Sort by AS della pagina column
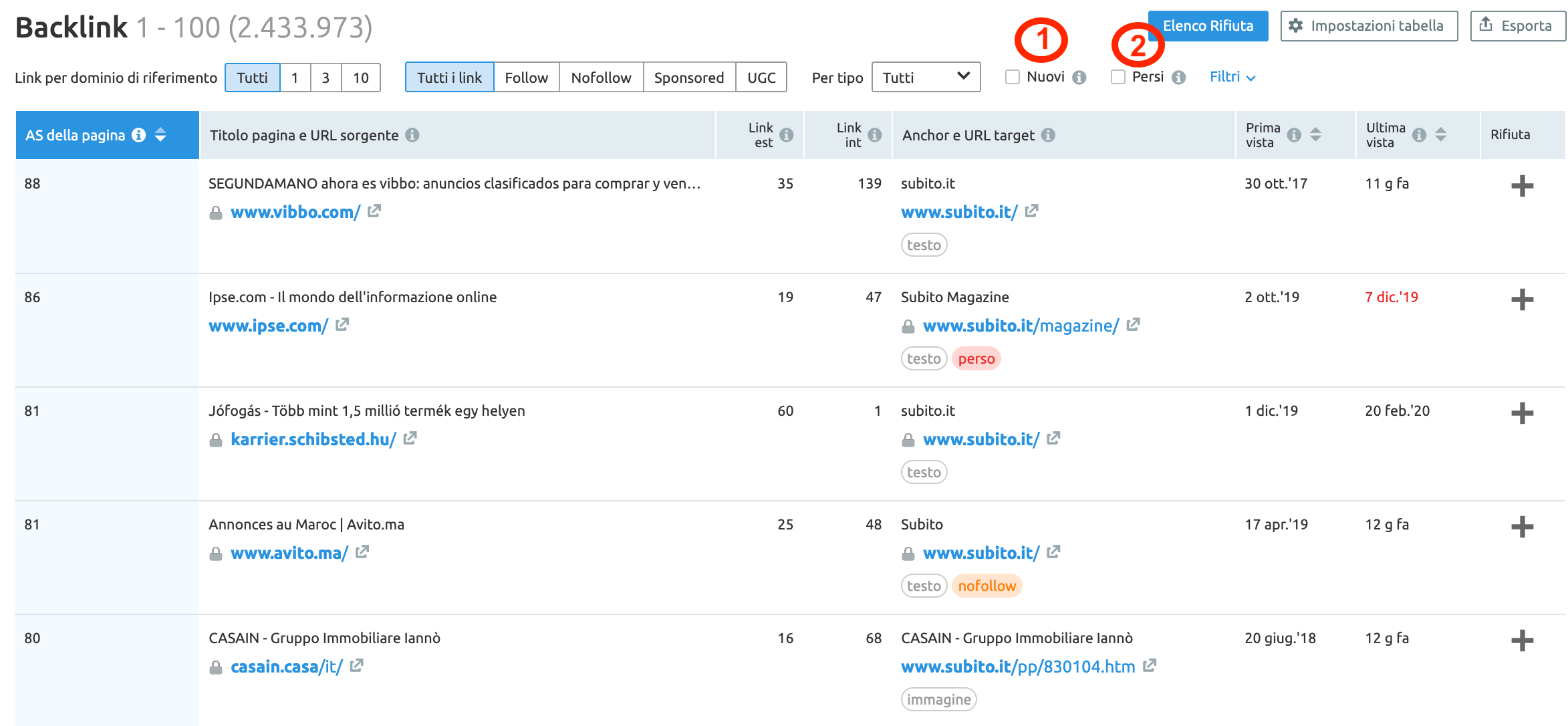1568x726 pixels. click(160, 135)
